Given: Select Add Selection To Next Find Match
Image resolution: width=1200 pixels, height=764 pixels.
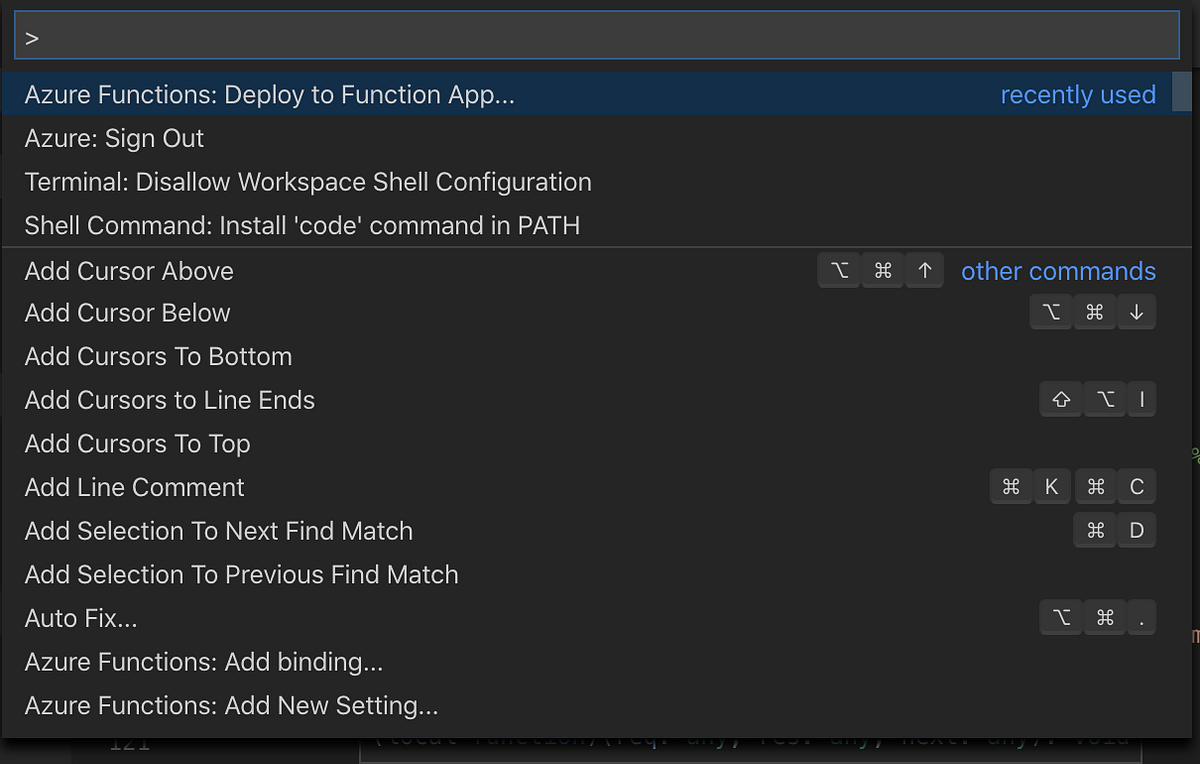Looking at the screenshot, I should (218, 531).
